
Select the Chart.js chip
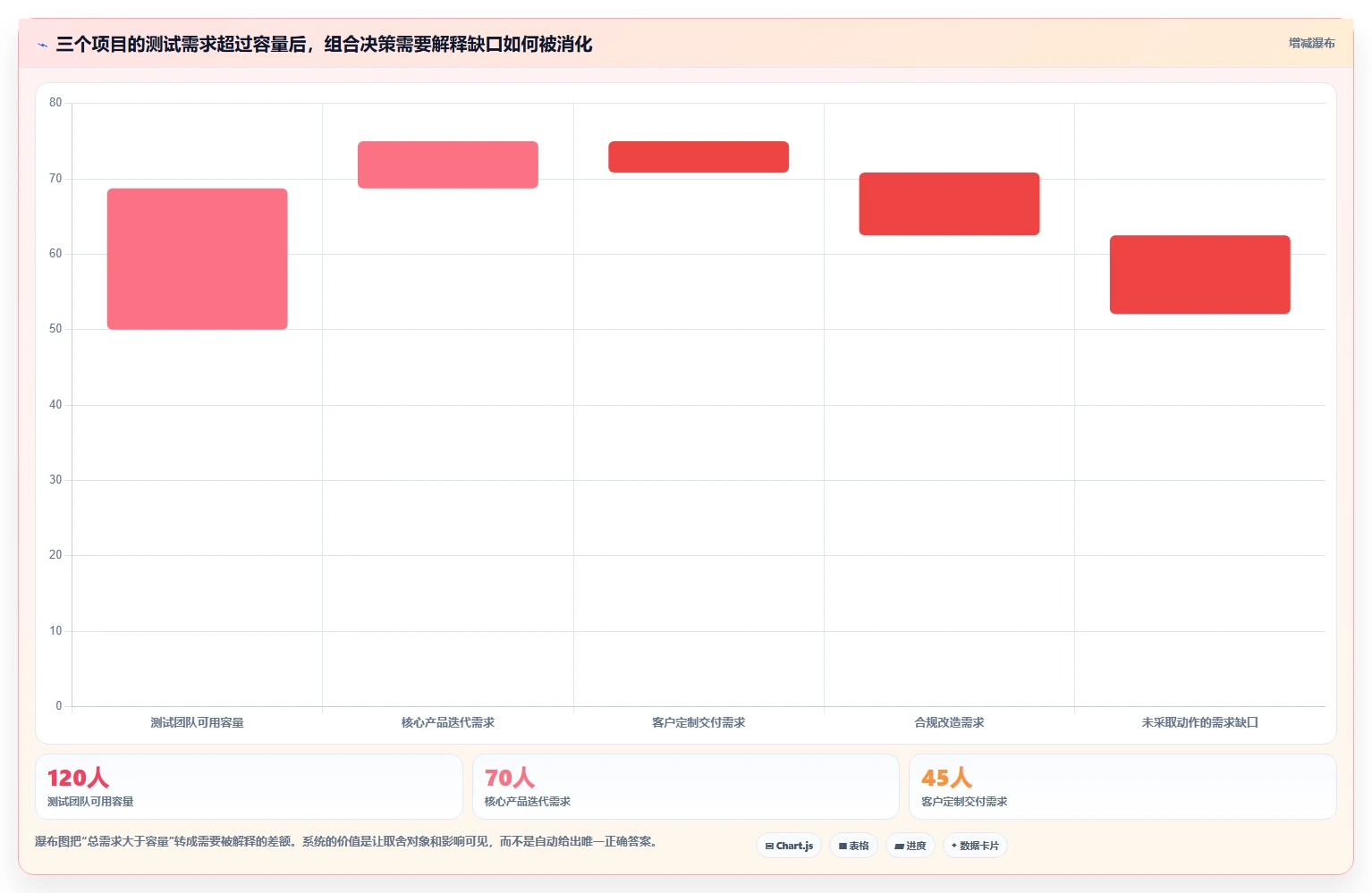pyautogui.click(x=789, y=846)
